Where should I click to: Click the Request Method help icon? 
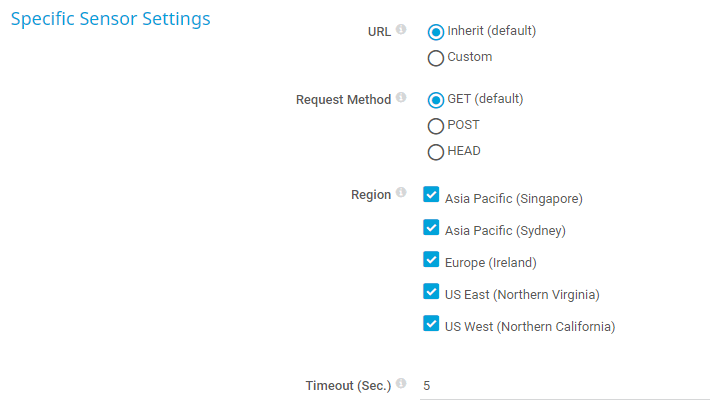point(401,98)
